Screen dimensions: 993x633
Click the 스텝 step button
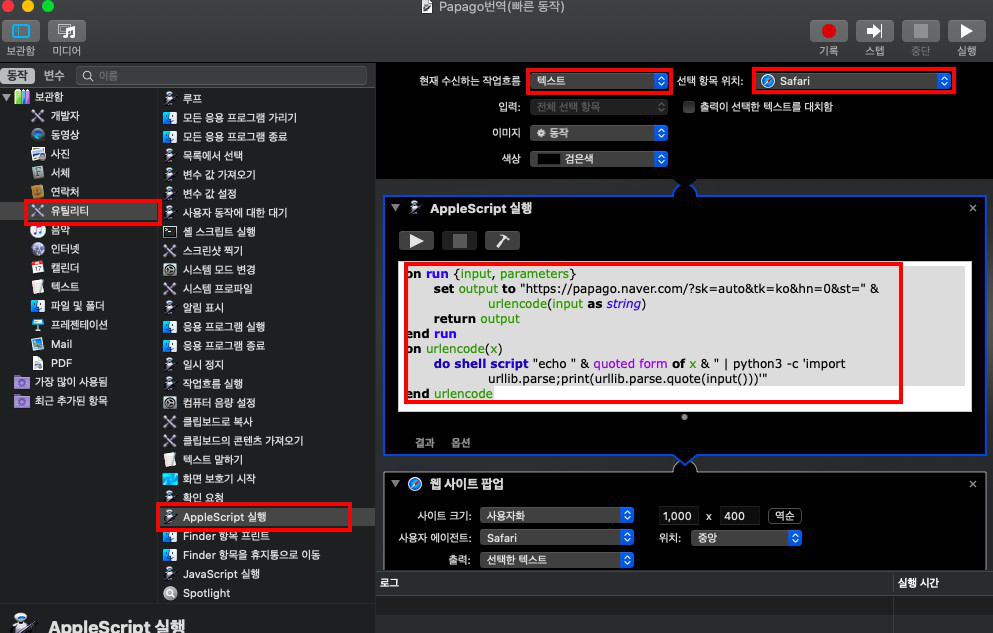pos(875,31)
